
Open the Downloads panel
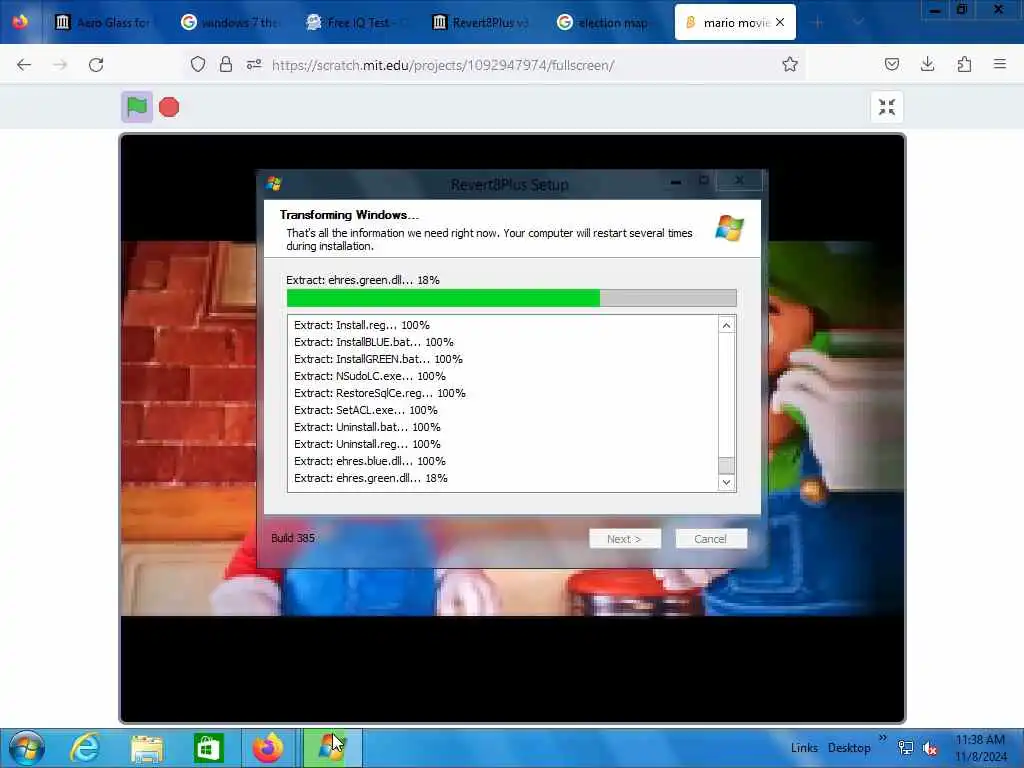(x=927, y=65)
